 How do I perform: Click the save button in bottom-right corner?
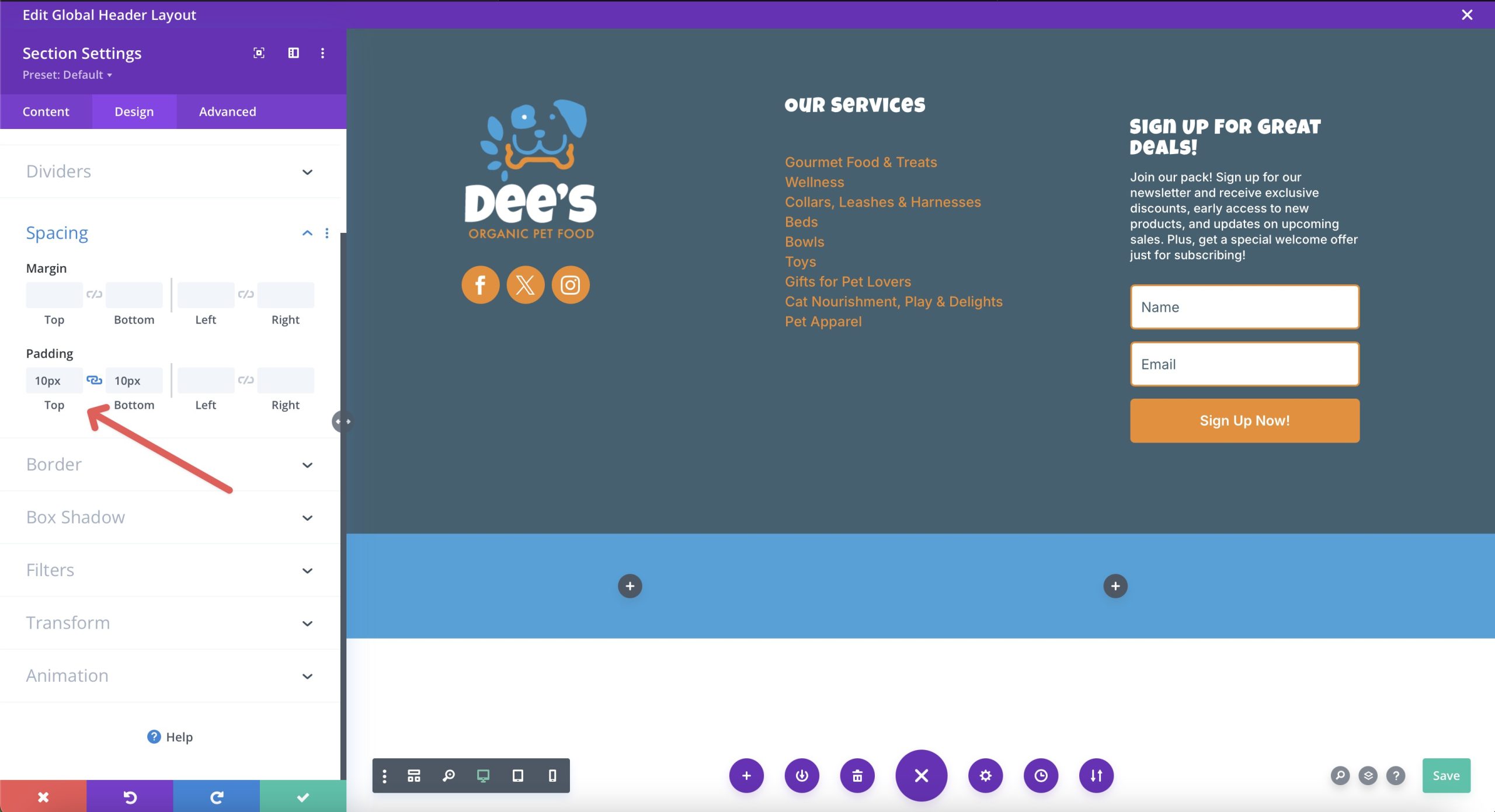tap(1446, 775)
